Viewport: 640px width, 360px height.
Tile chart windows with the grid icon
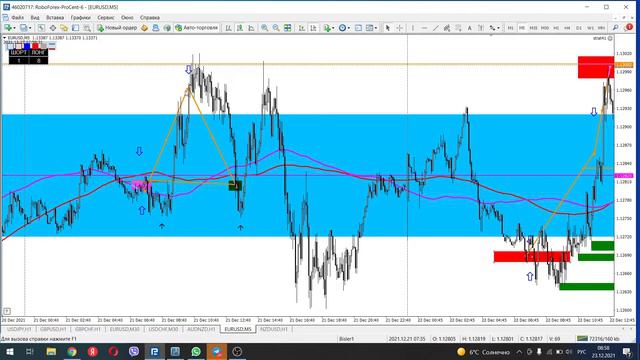coord(288,28)
